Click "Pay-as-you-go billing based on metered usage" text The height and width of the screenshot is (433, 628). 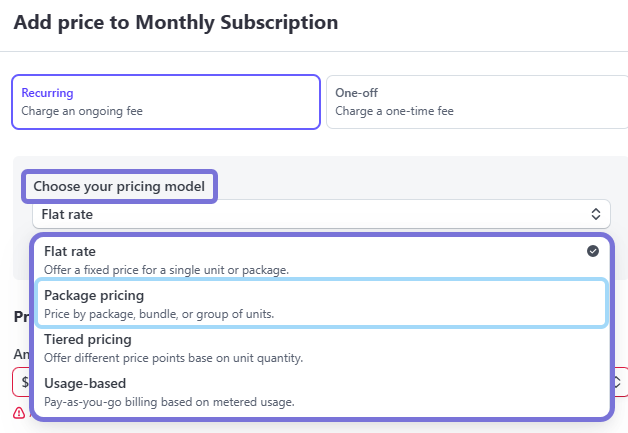pyautogui.click(x=169, y=402)
